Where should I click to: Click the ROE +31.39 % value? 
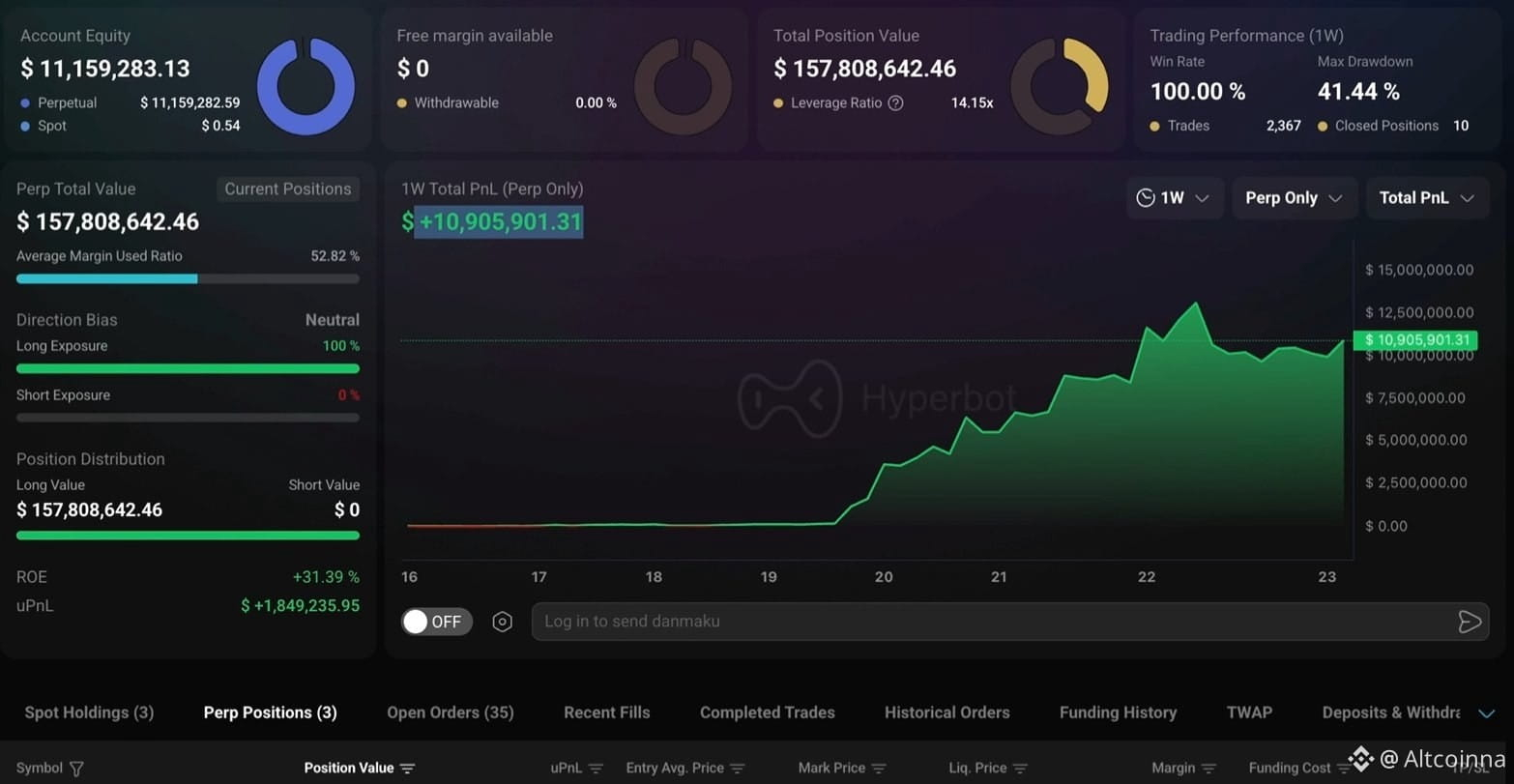pyautogui.click(x=326, y=577)
